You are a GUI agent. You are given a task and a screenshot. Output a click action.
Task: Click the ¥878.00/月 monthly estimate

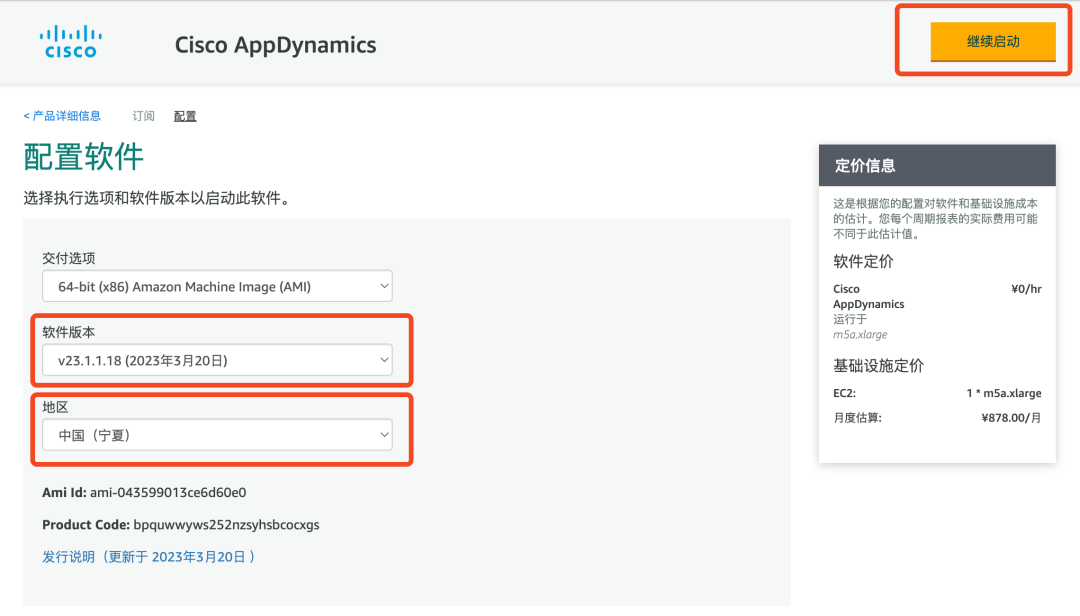click(1011, 418)
